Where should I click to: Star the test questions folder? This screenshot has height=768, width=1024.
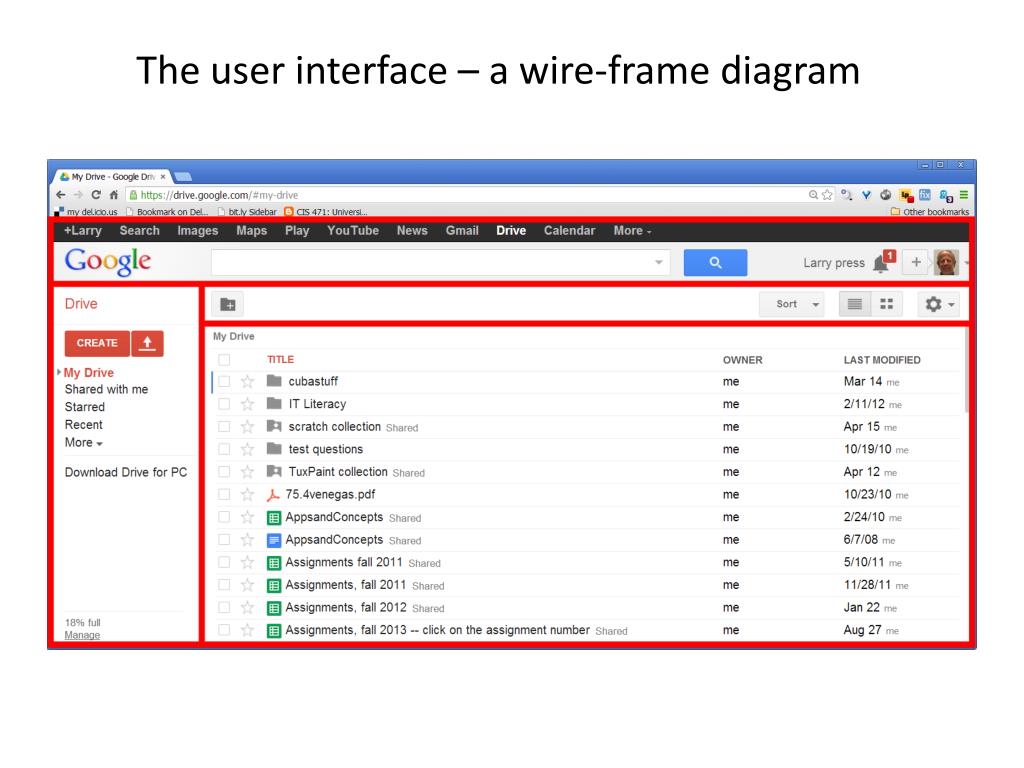pyautogui.click(x=247, y=449)
